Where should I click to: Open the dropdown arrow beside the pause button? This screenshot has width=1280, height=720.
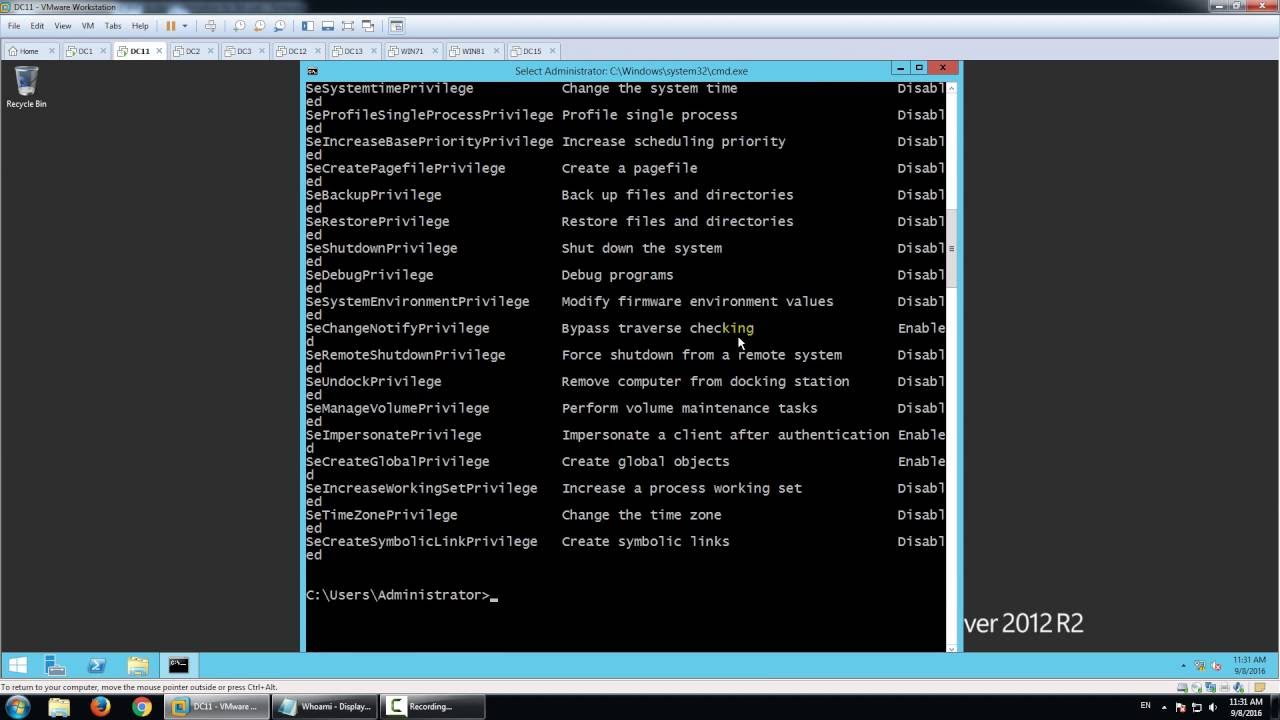184,26
